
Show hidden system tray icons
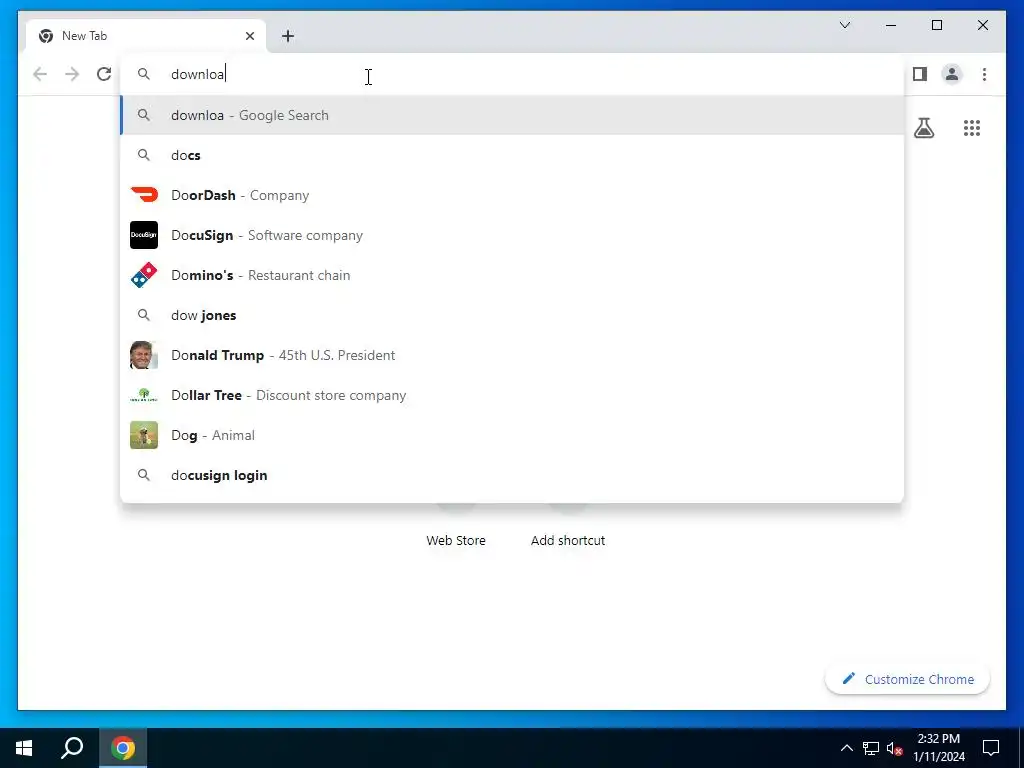click(846, 748)
